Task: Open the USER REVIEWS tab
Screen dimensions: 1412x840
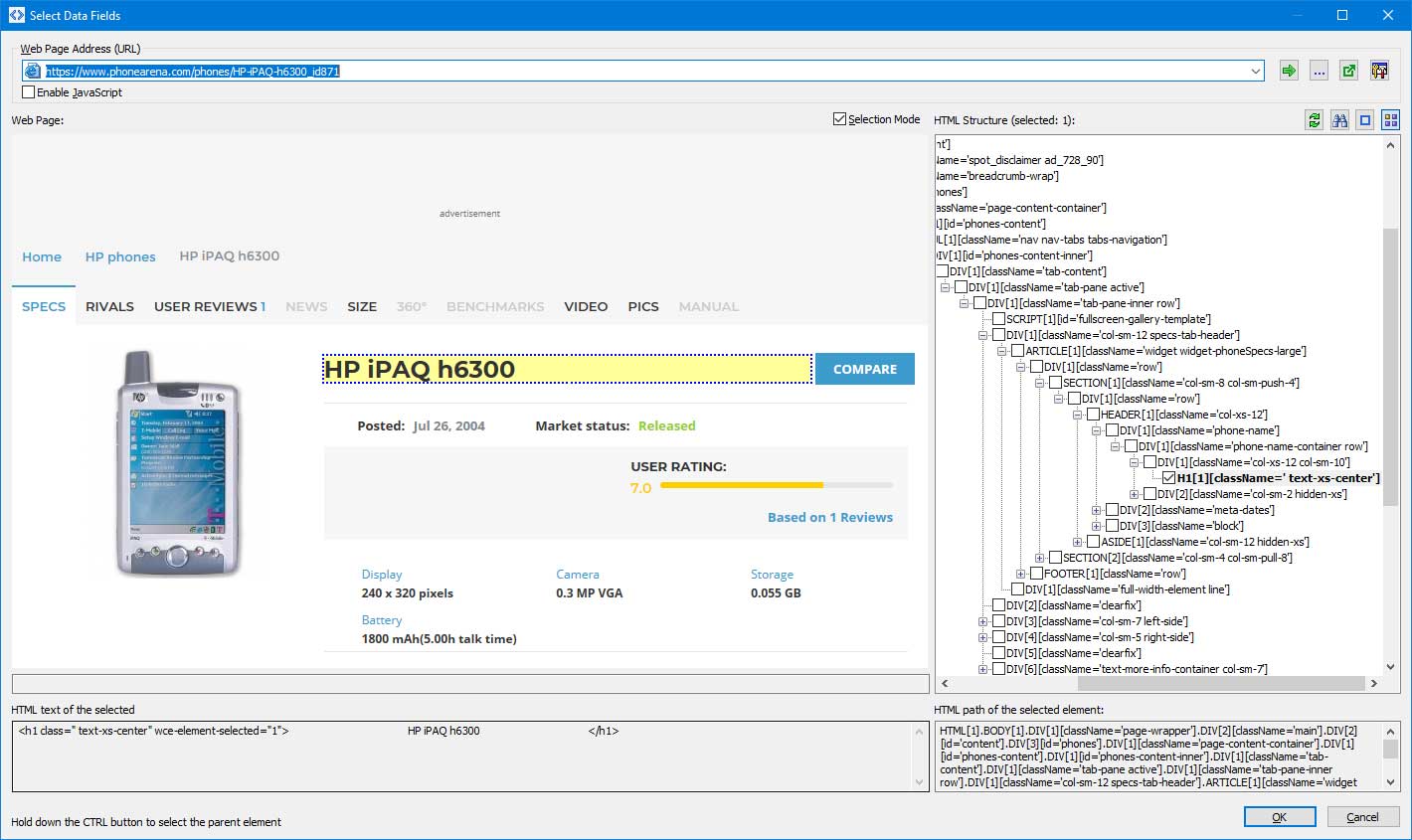Action: (210, 306)
